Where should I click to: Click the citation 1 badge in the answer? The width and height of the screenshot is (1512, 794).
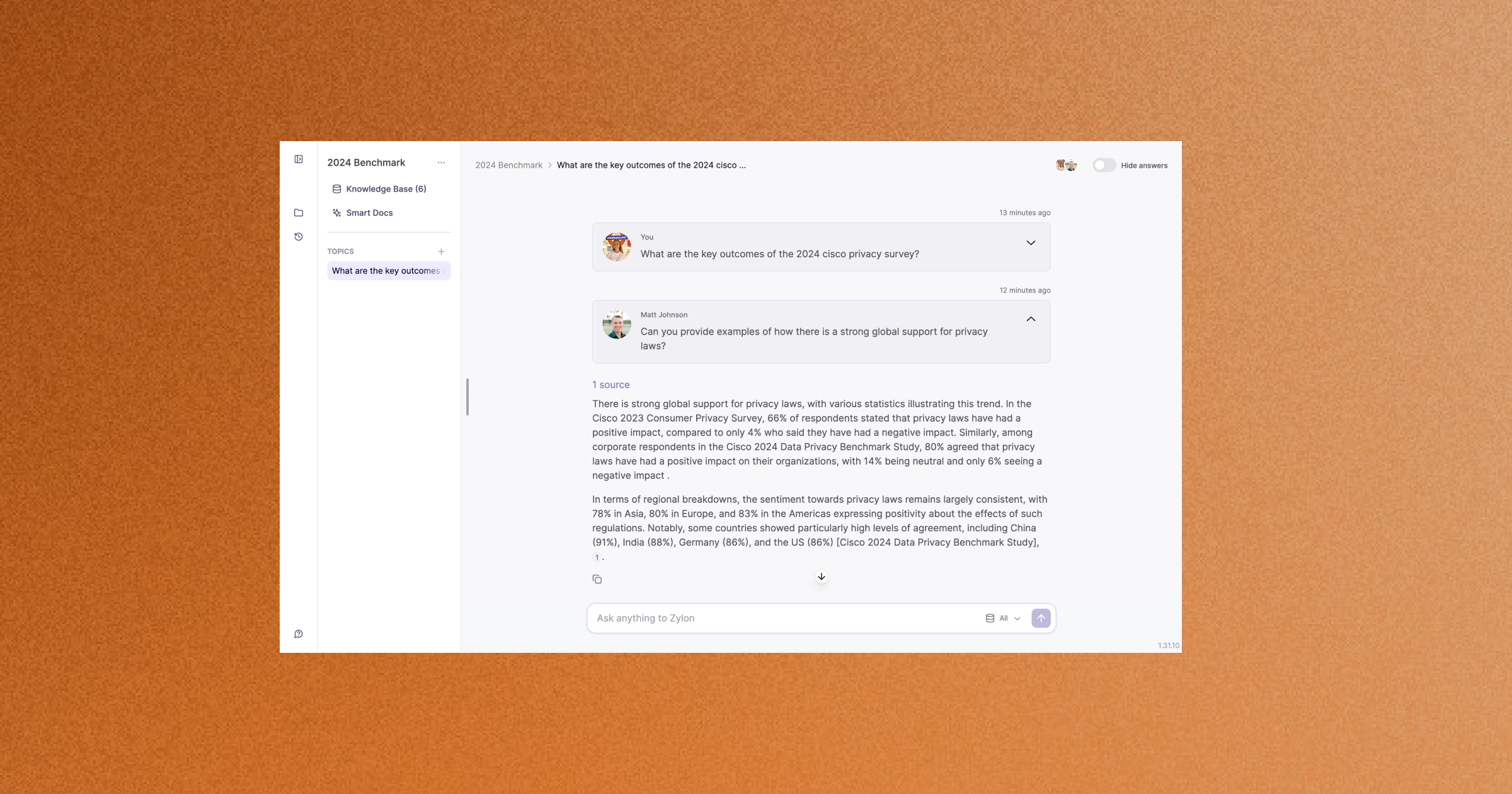[597, 557]
